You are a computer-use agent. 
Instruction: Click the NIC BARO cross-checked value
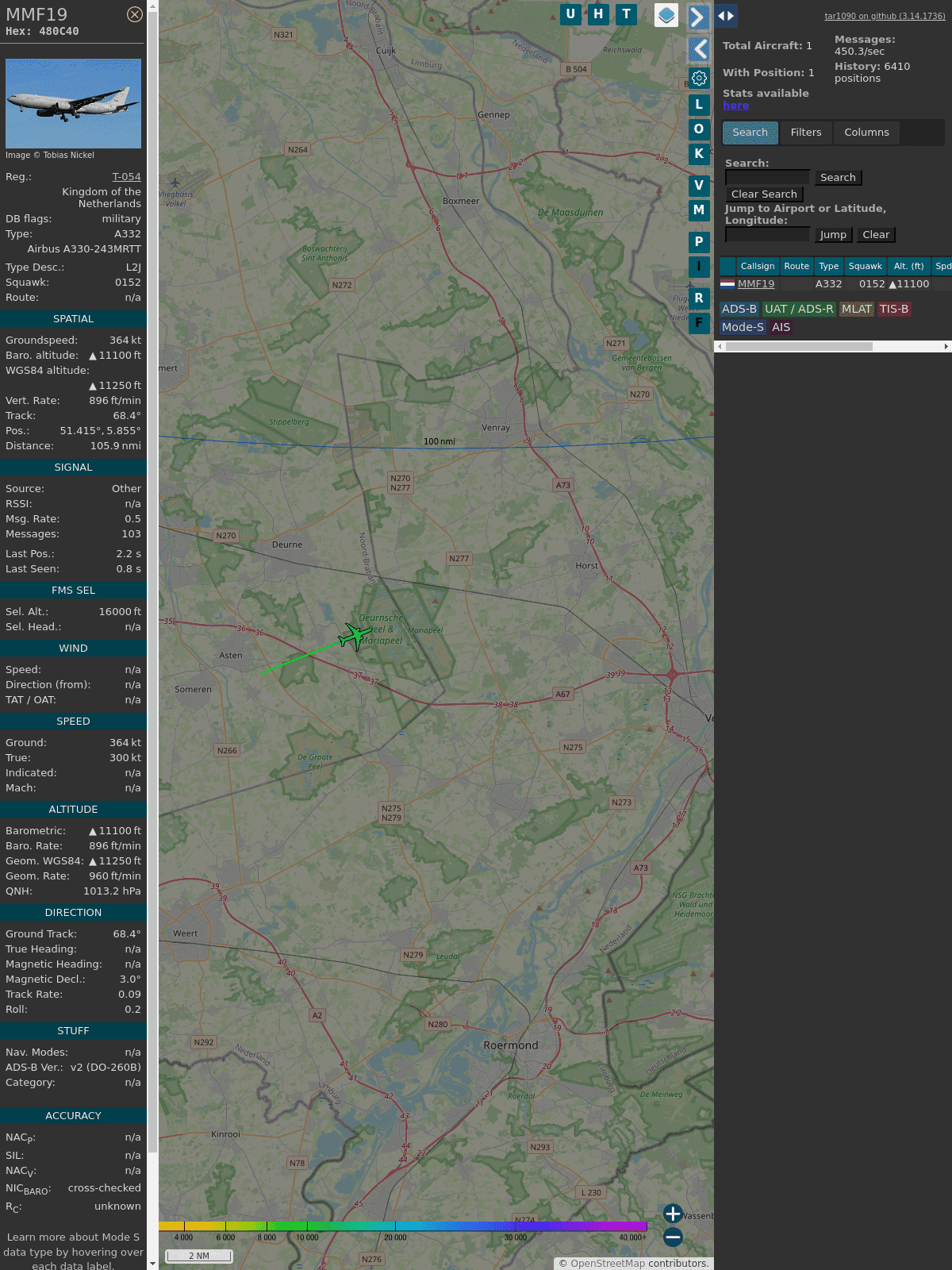point(105,1188)
